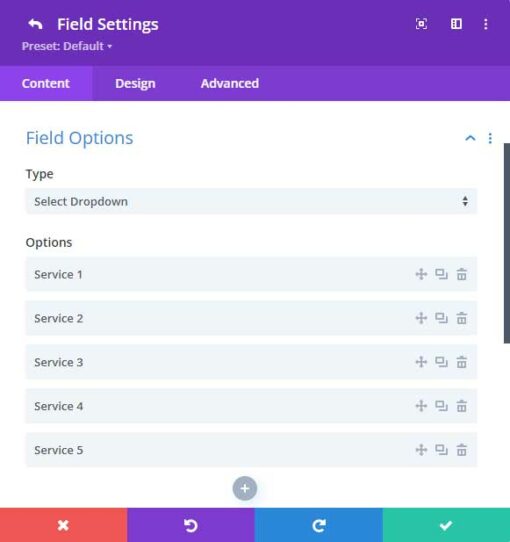Collapse the Field Options section
Image resolution: width=510 pixels, height=542 pixels.
click(x=470, y=138)
